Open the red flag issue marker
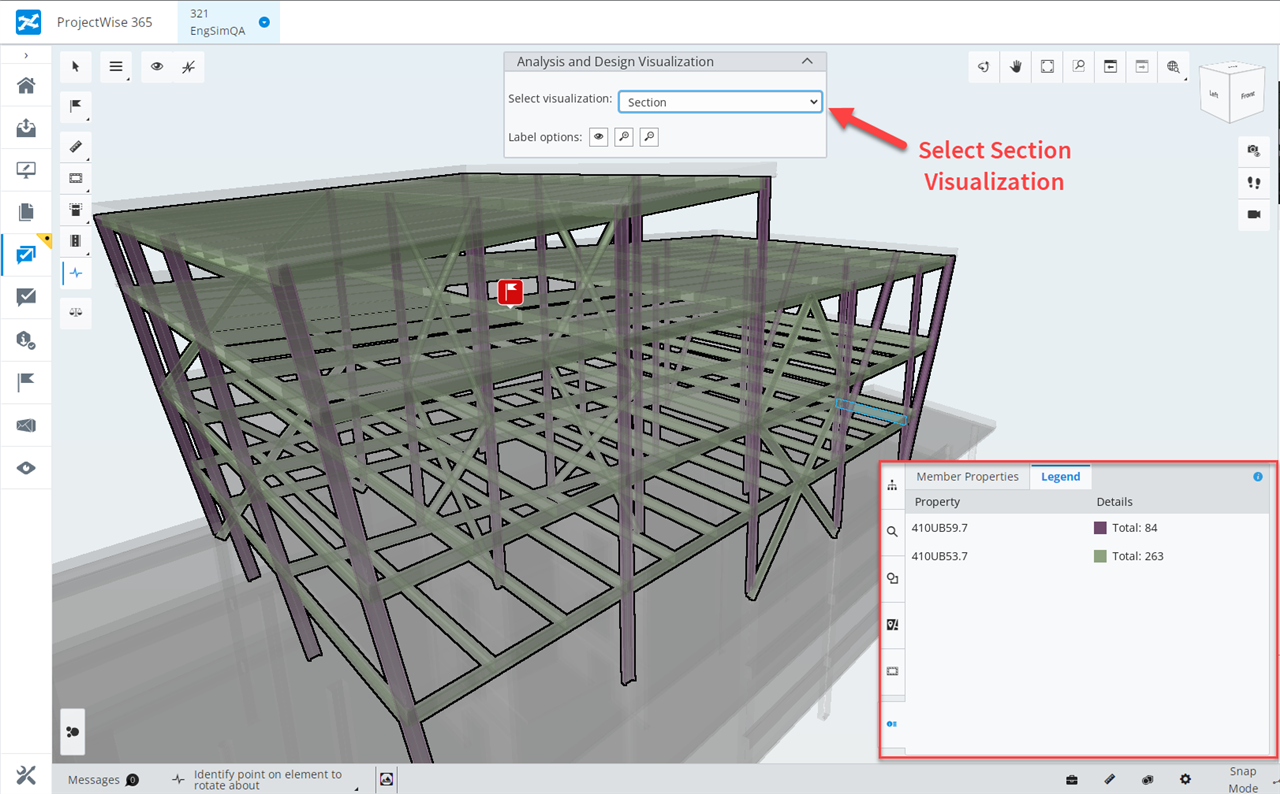The width and height of the screenshot is (1280, 794). pyautogui.click(x=511, y=292)
